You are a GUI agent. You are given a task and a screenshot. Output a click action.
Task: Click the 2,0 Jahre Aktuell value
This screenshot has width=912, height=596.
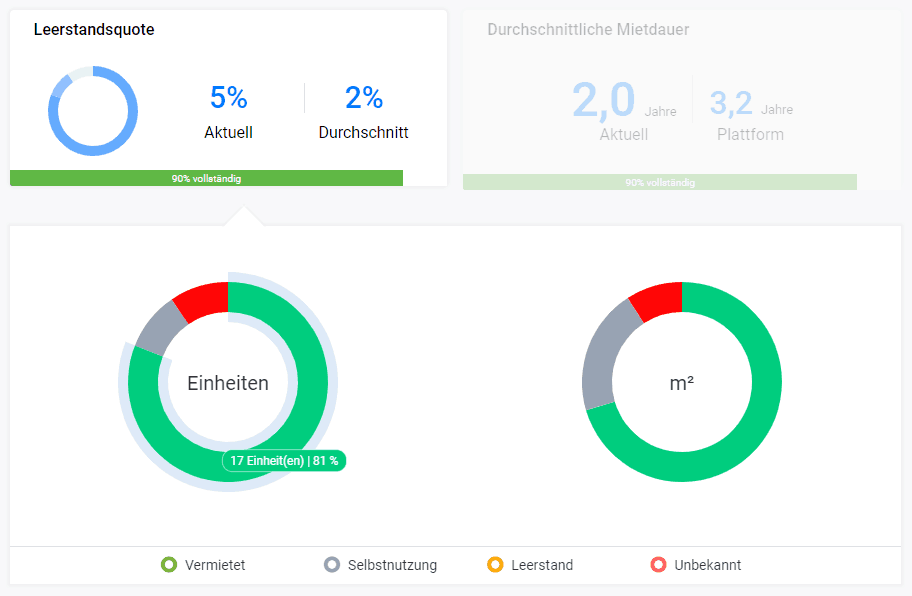[604, 101]
